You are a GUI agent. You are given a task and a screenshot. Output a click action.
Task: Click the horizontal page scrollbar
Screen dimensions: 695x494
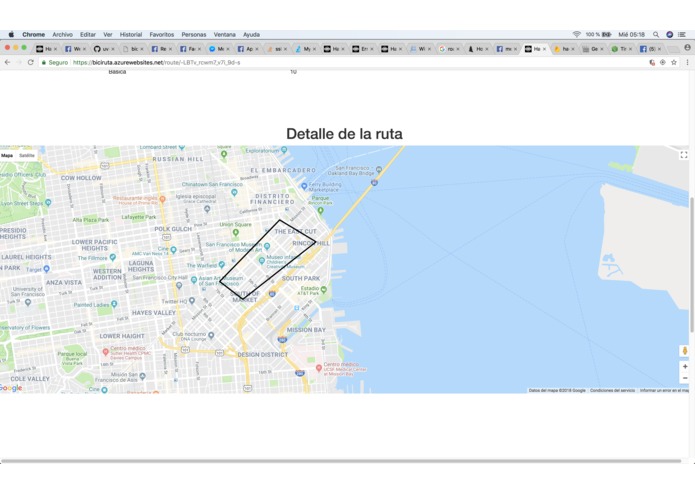341,461
